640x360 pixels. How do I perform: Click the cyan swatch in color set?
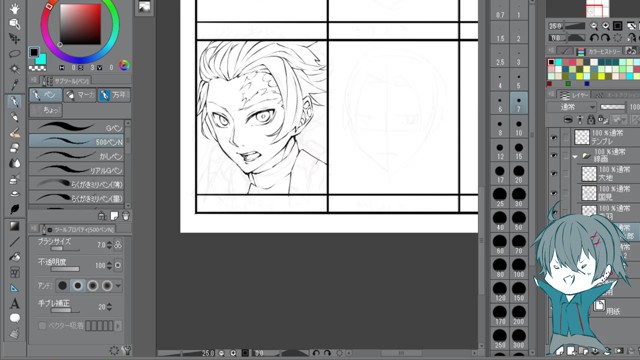[x=558, y=62]
